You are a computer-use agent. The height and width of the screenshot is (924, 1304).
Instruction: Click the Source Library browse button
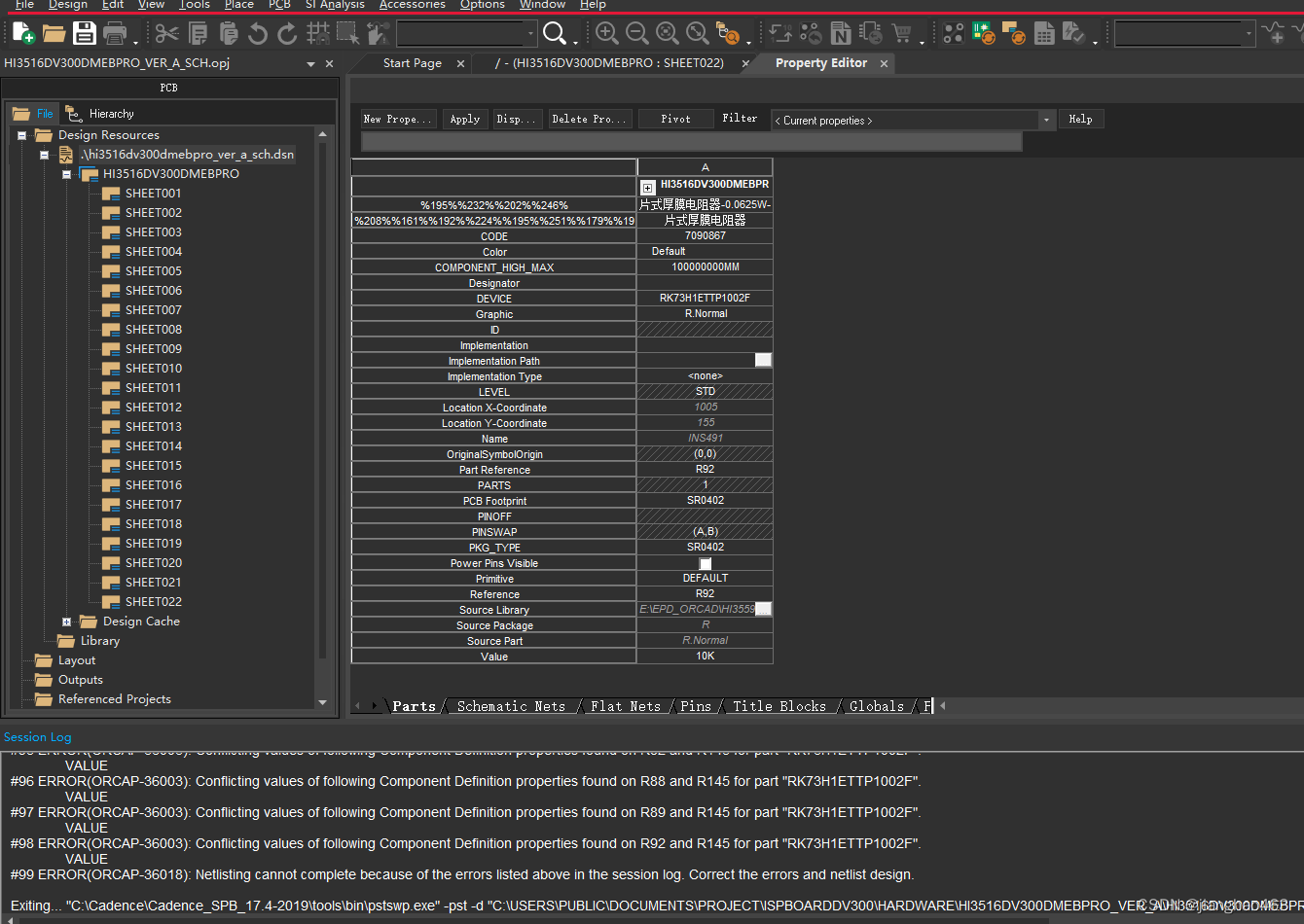(763, 609)
